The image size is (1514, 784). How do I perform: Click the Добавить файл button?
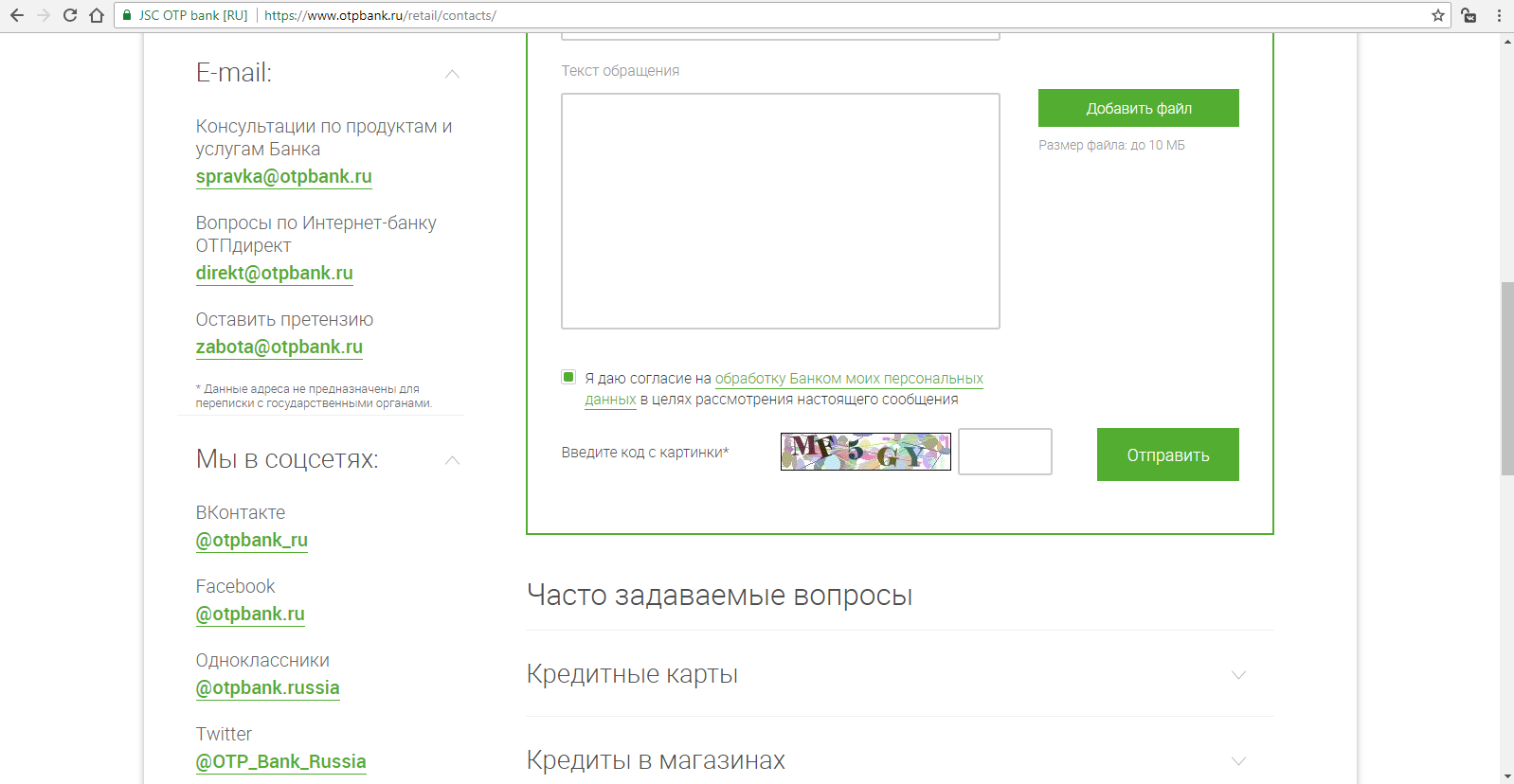point(1138,108)
